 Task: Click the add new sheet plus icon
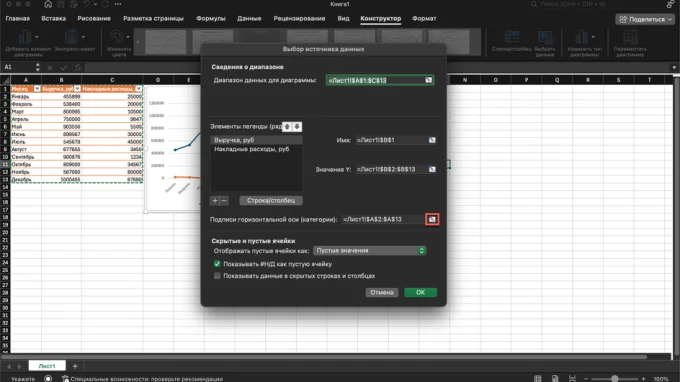(75, 366)
